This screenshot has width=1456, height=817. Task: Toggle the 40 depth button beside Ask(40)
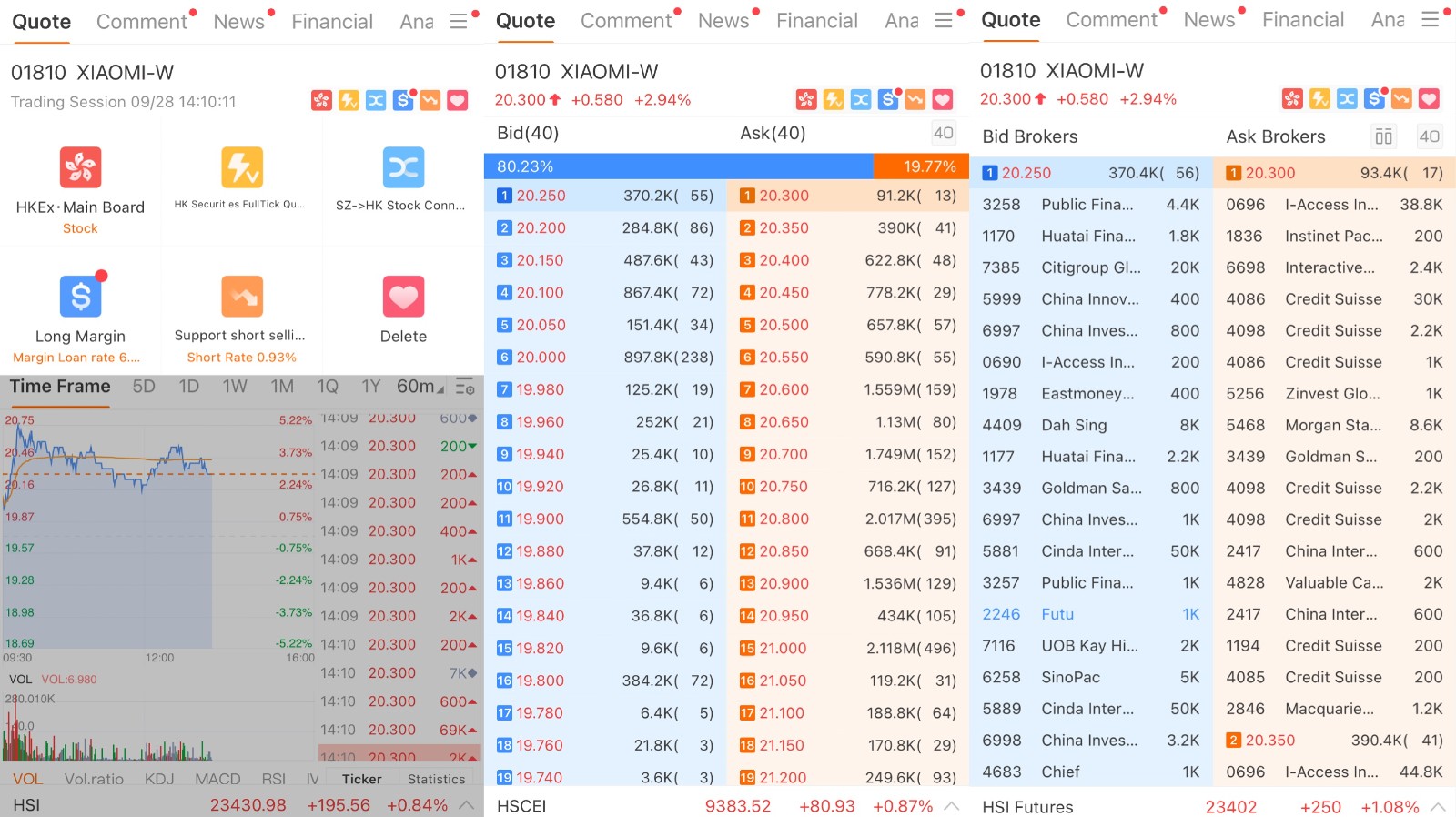[944, 134]
